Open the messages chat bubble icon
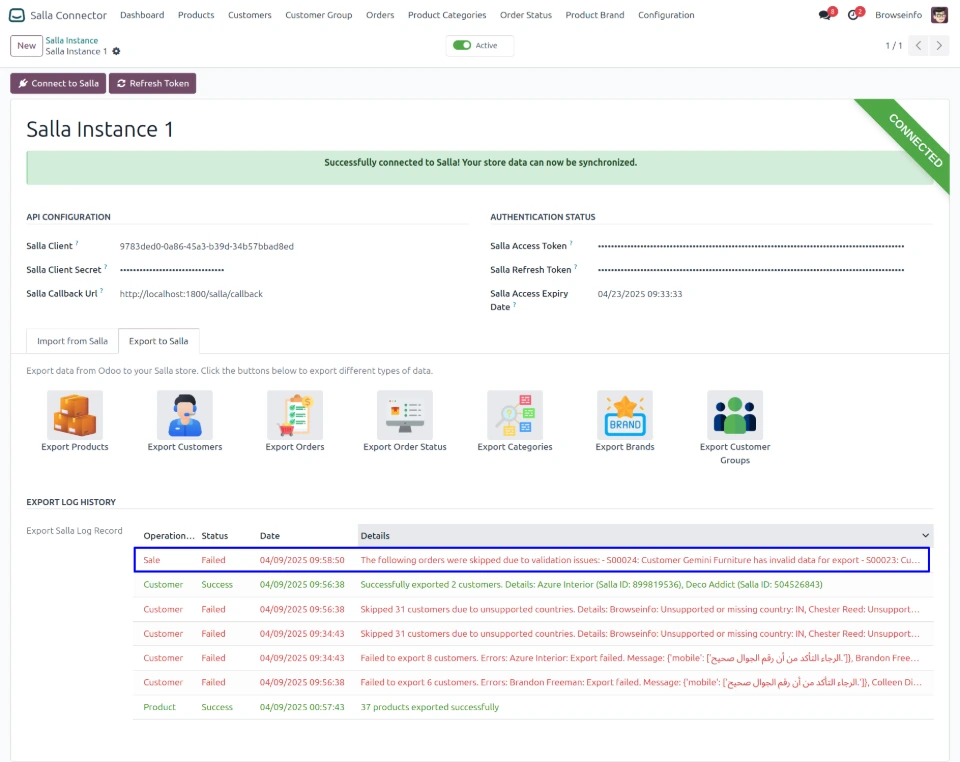Screen dimensions: 960x762 (x=825, y=15)
